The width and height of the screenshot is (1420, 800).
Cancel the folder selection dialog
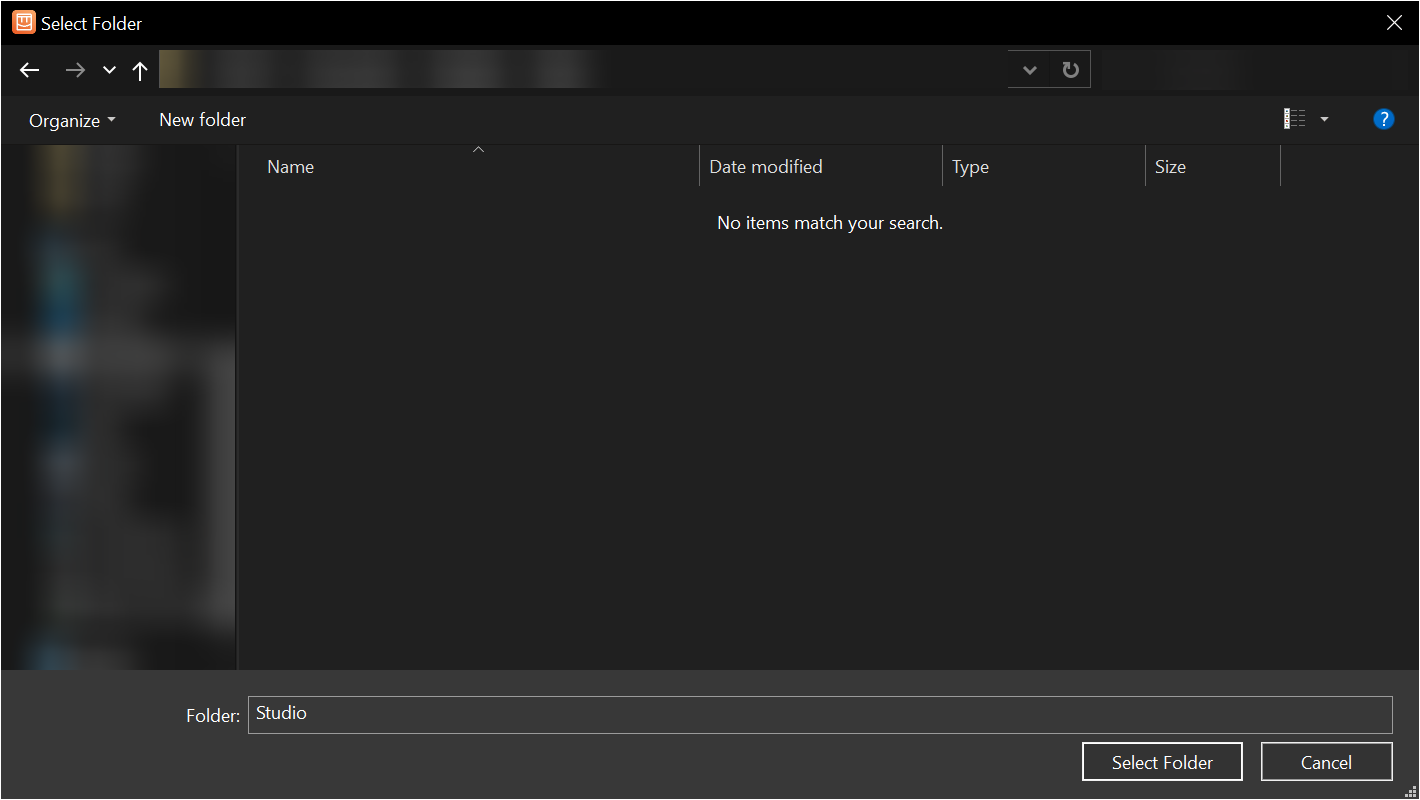coord(1326,761)
